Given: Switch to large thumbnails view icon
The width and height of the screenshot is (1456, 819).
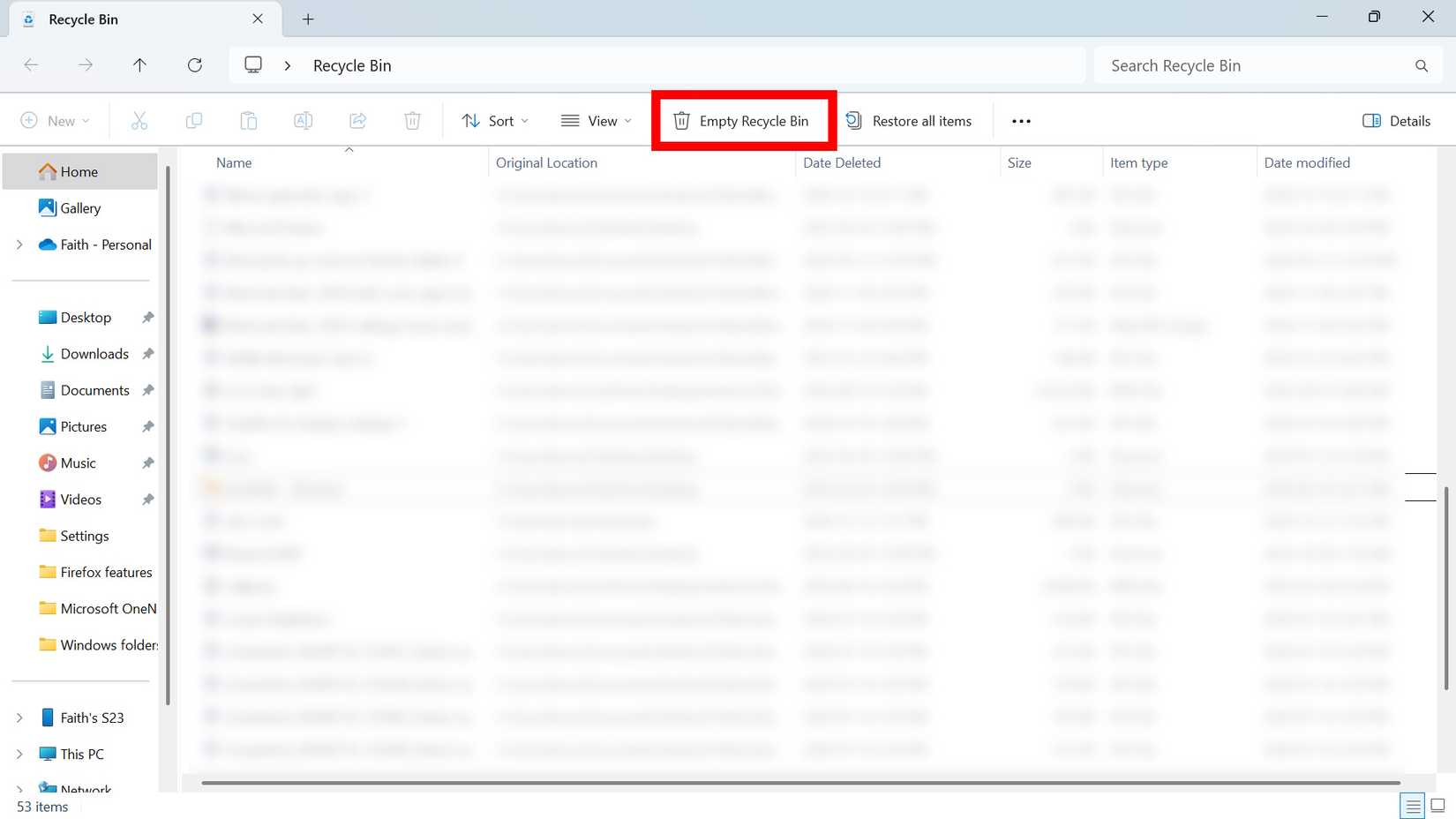Looking at the screenshot, I should click(1438, 805).
